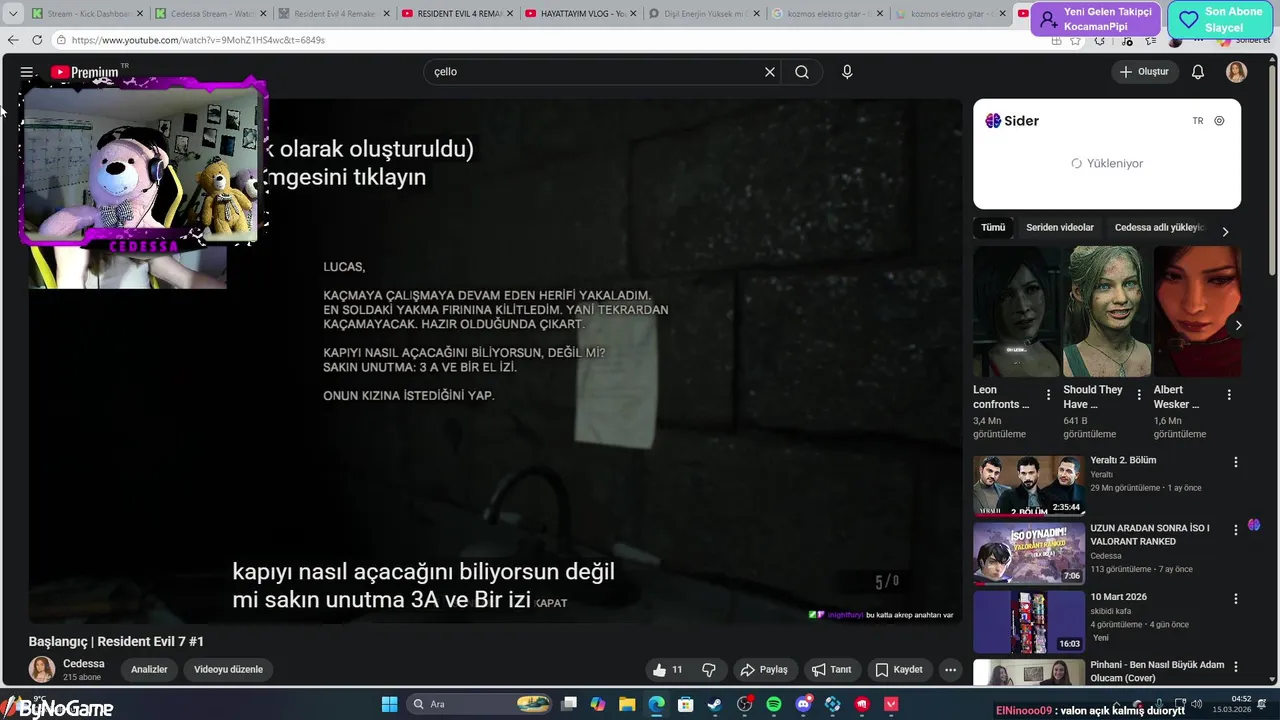Open Steam from the taskbar

715,704
